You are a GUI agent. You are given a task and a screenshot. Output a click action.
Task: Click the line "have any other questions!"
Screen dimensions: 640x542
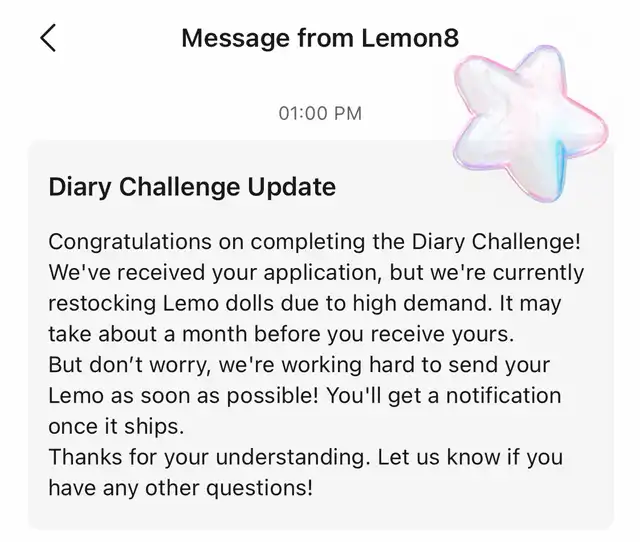[x=181, y=489]
